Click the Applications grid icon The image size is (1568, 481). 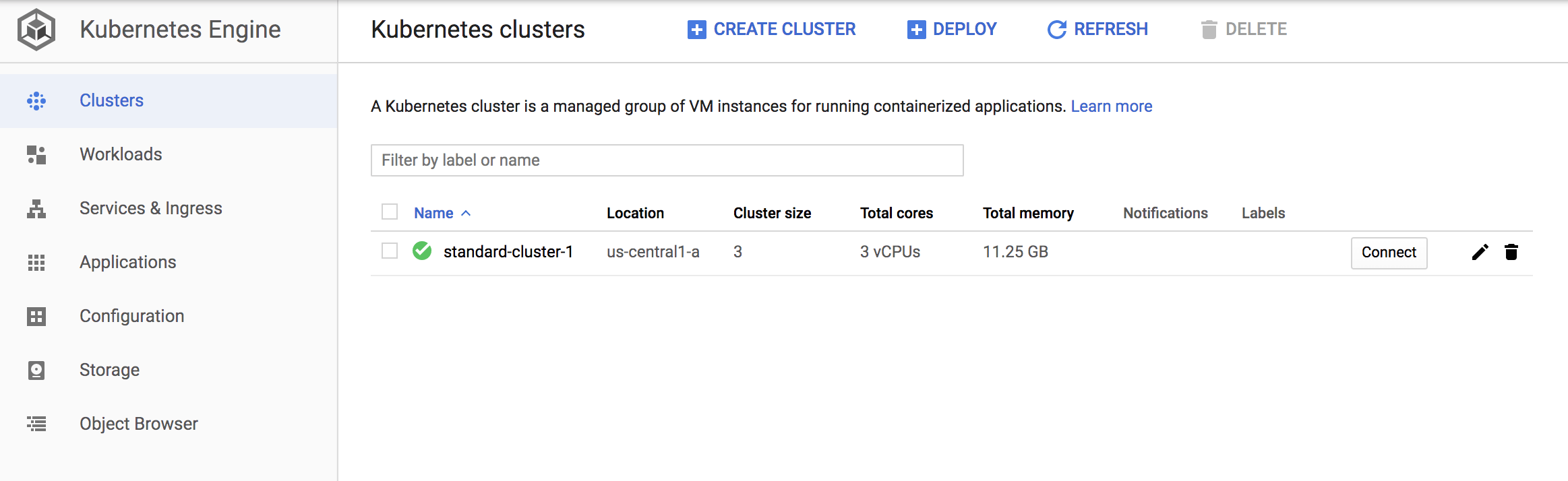pyautogui.click(x=36, y=263)
